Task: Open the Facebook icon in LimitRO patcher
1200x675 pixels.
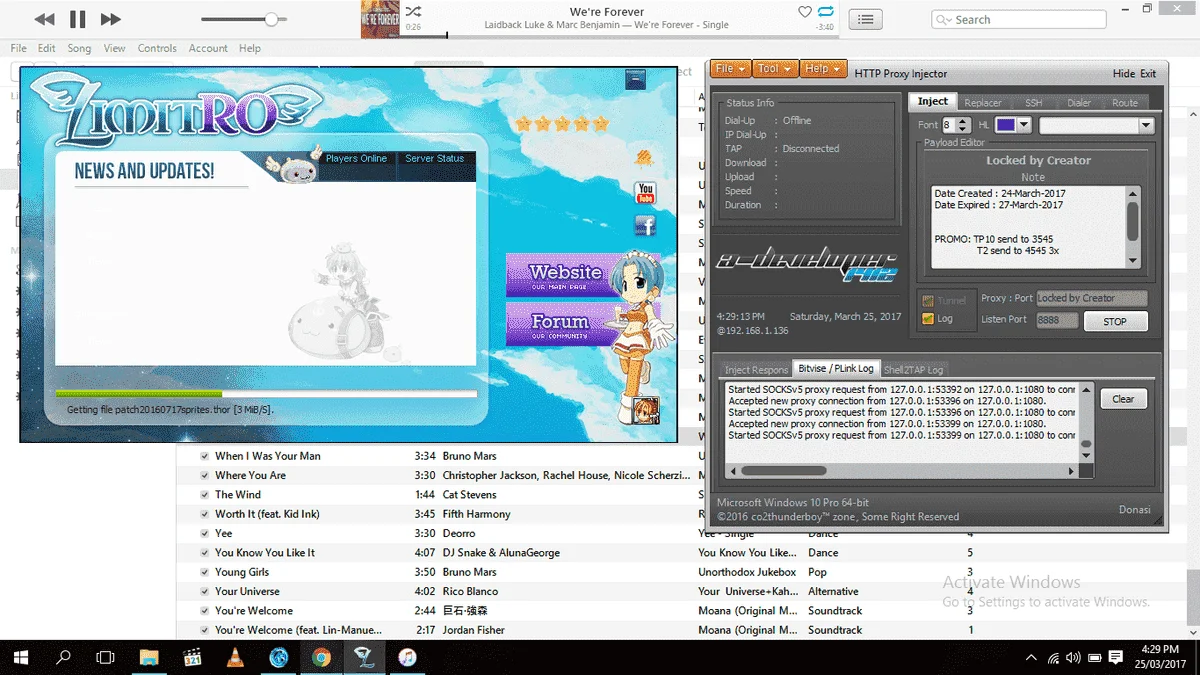Action: (645, 226)
